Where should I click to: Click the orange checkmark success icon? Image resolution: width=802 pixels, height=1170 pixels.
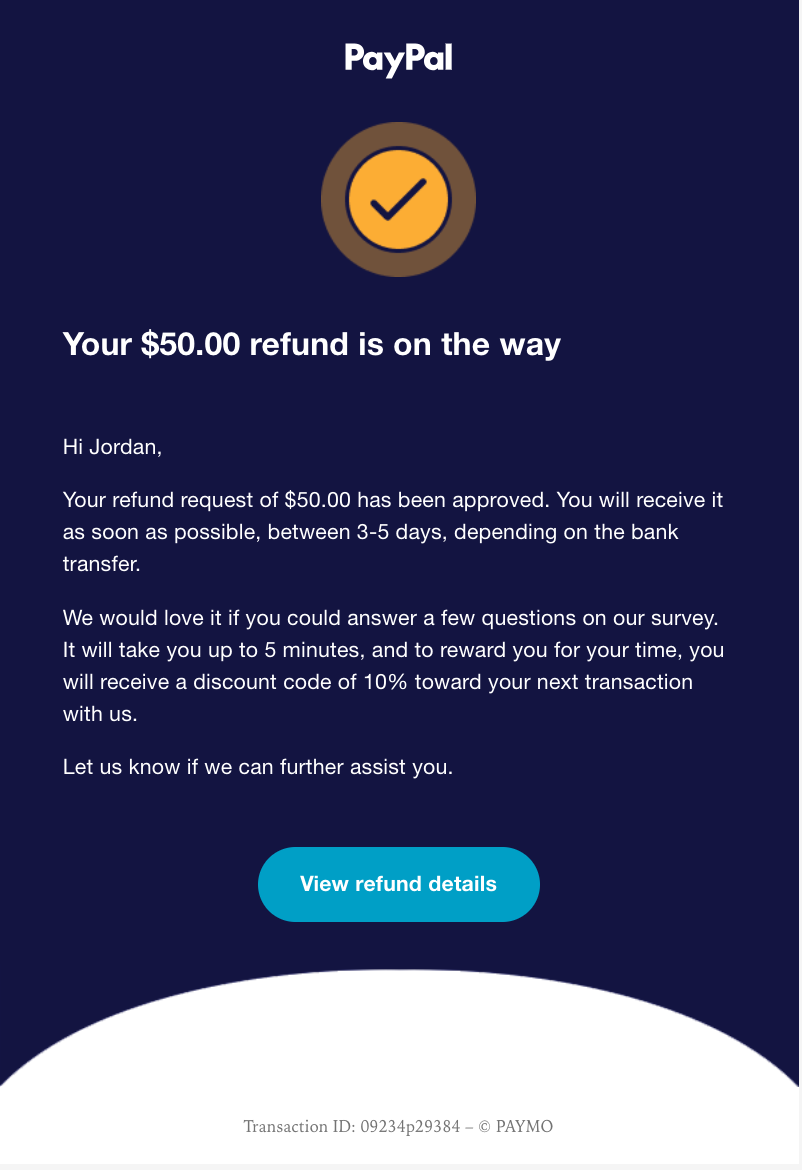coord(398,199)
